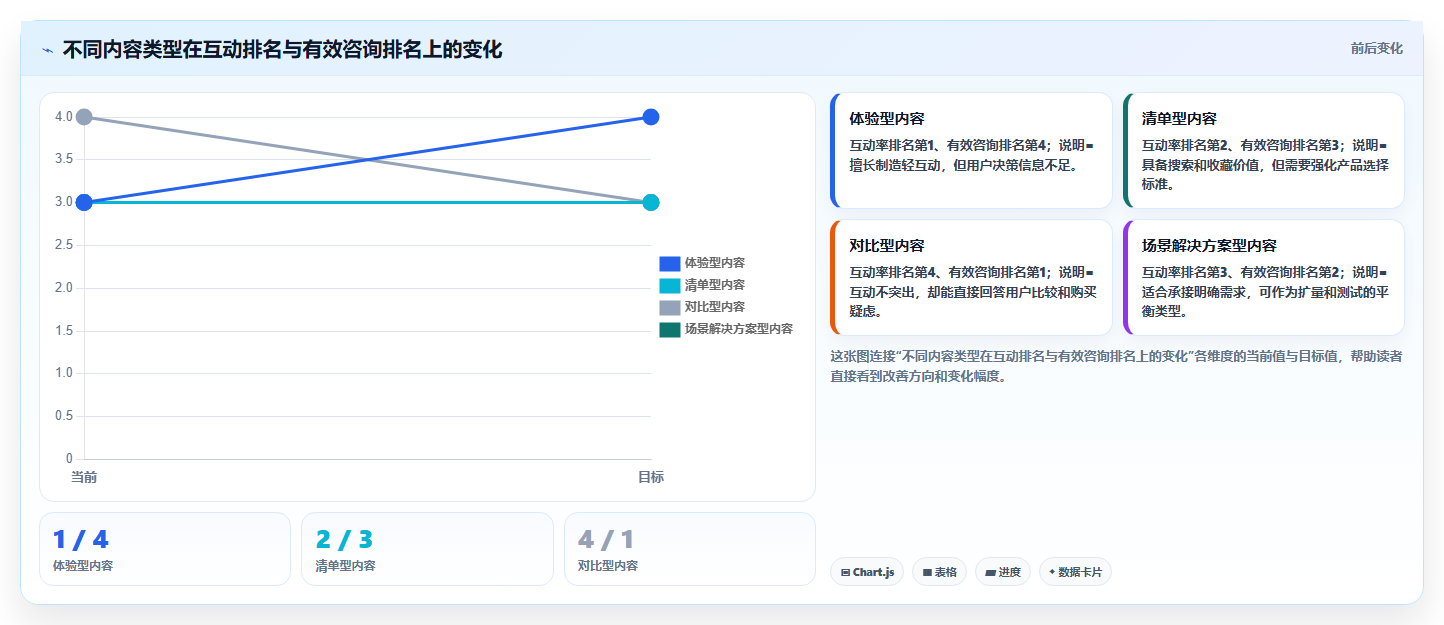
Task: Select the gray data point at 4.0 当前
Action: [84, 117]
